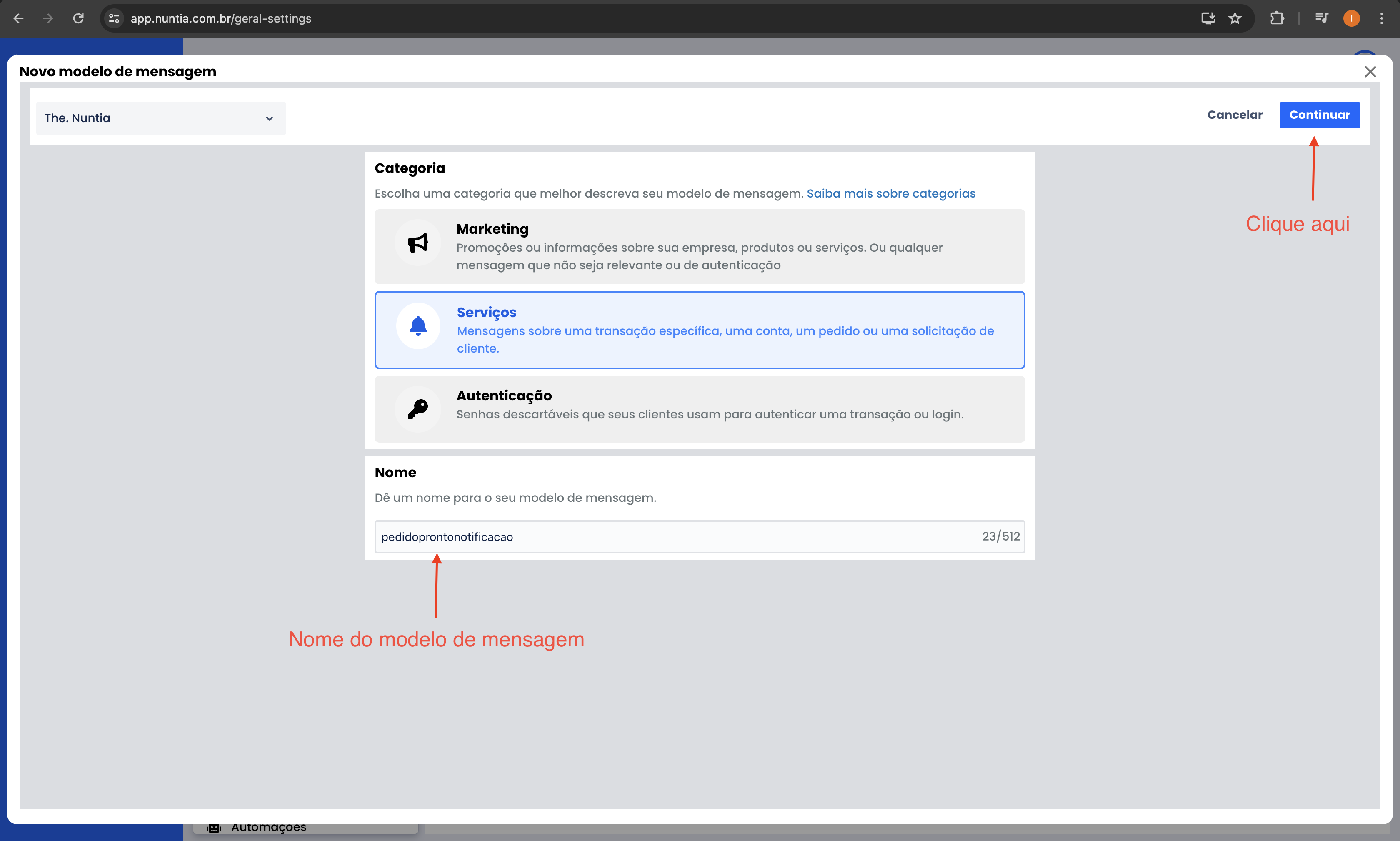Bookmark this page with the star icon
This screenshot has height=841, width=1400.
[x=1235, y=19]
